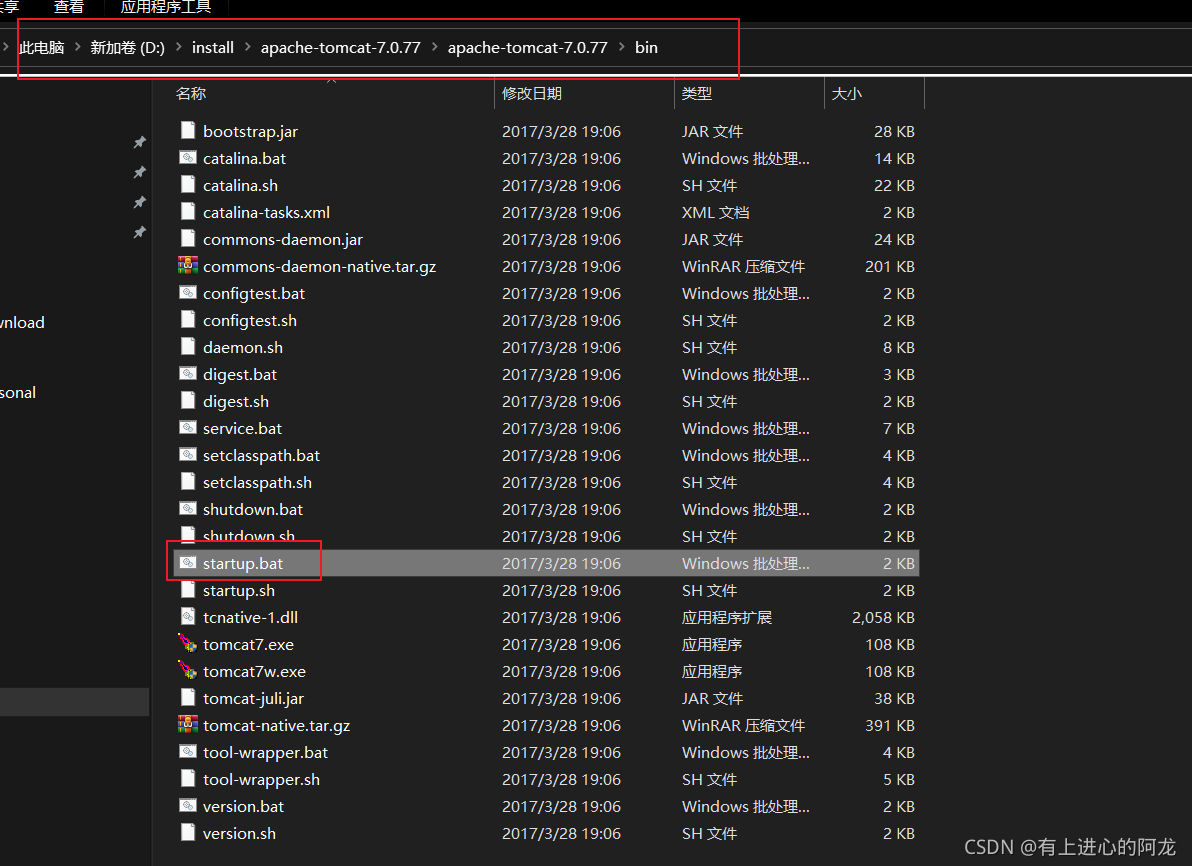Select the shutdown.sh file row
This screenshot has width=1192, height=866.
[546, 536]
